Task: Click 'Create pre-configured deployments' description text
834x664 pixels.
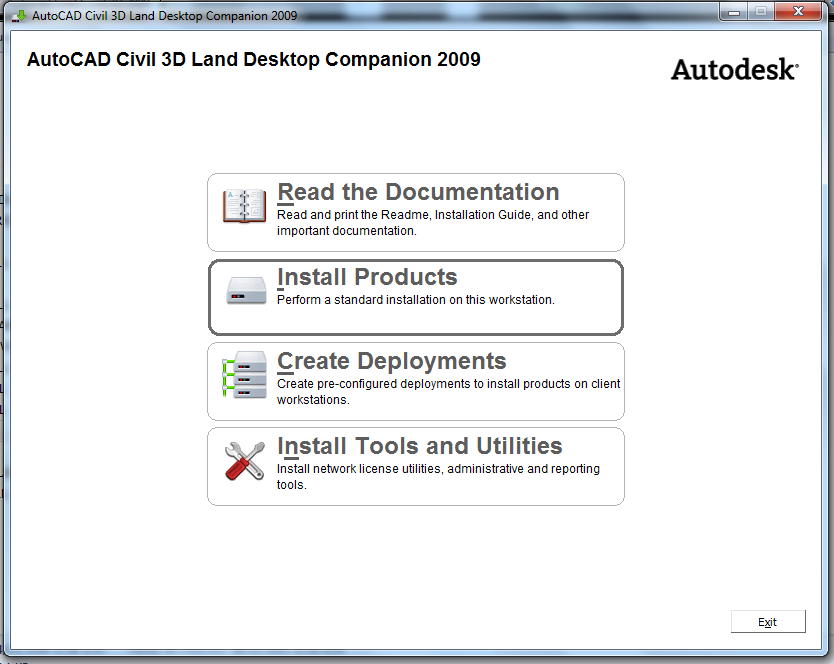Action: click(448, 392)
